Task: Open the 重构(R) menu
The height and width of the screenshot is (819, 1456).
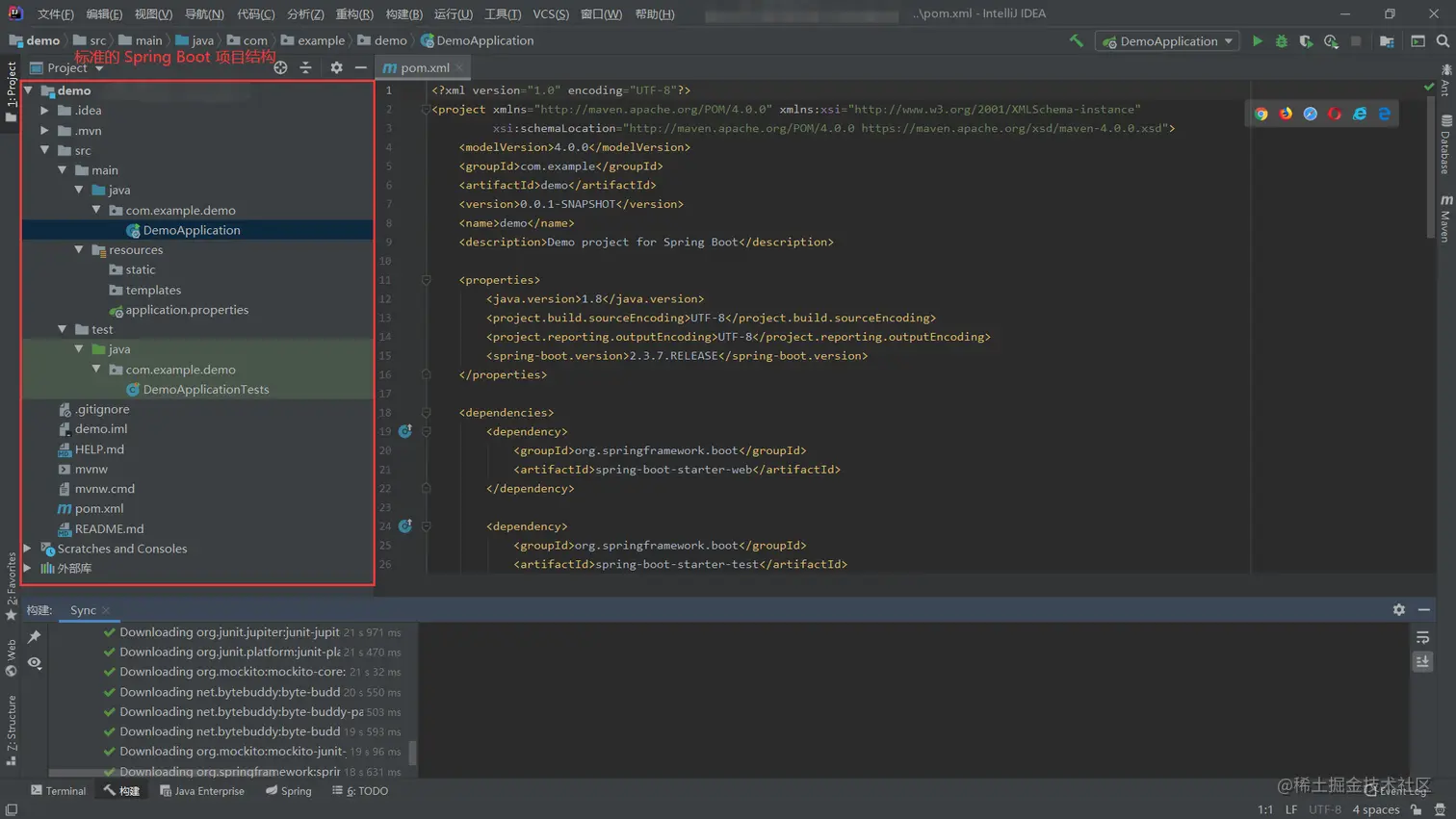Action: (354, 14)
